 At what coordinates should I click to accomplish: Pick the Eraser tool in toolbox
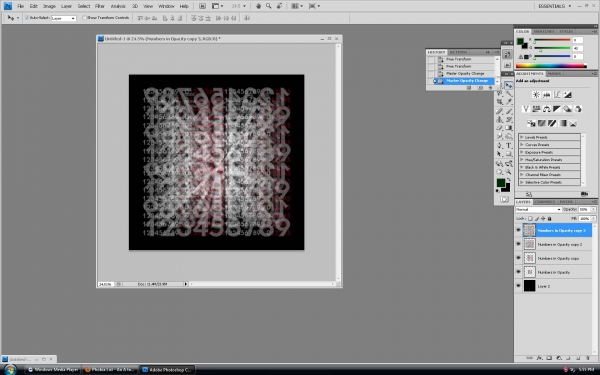click(x=500, y=128)
